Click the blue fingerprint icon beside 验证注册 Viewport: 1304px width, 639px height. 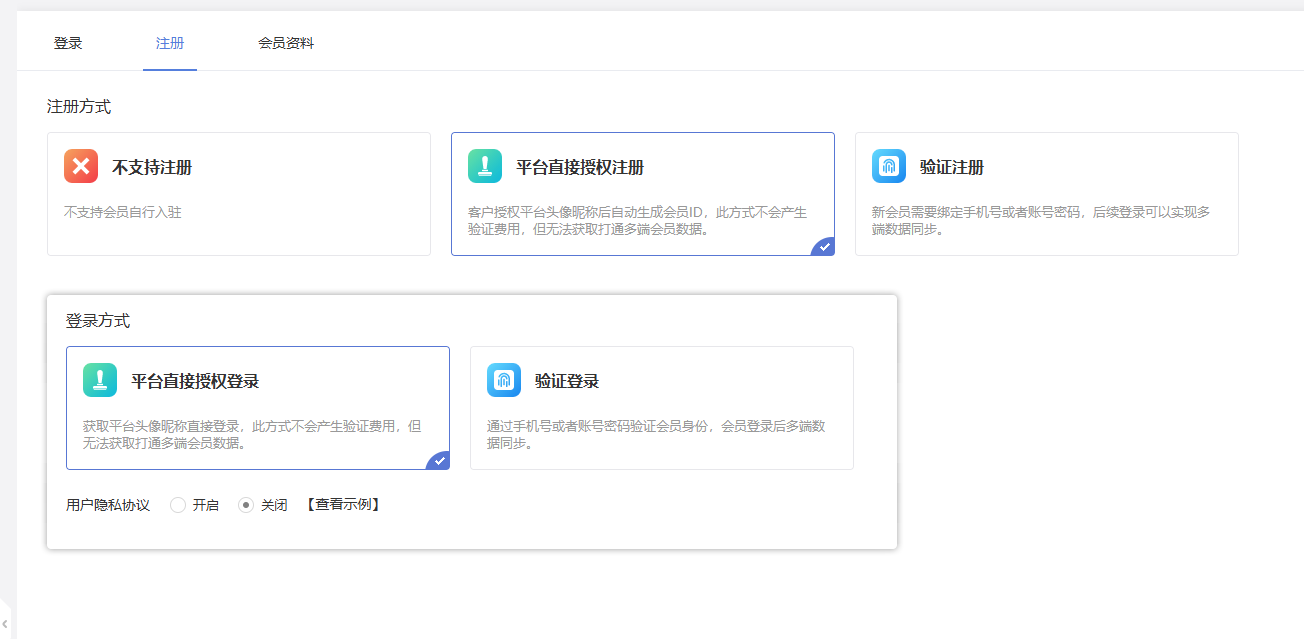[x=889, y=166]
